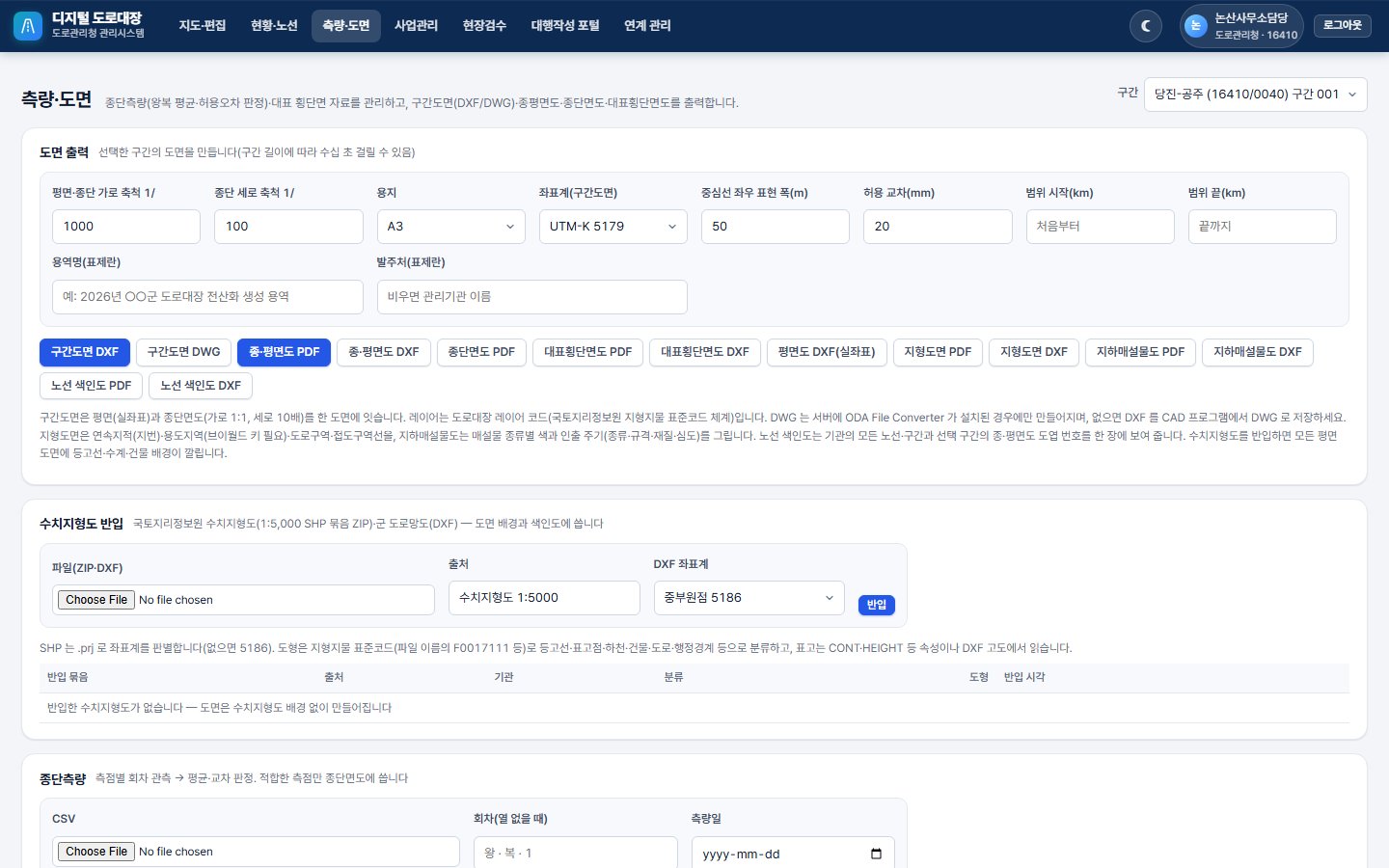
Task: Open the 연계 관리 menu
Action: coord(647,26)
